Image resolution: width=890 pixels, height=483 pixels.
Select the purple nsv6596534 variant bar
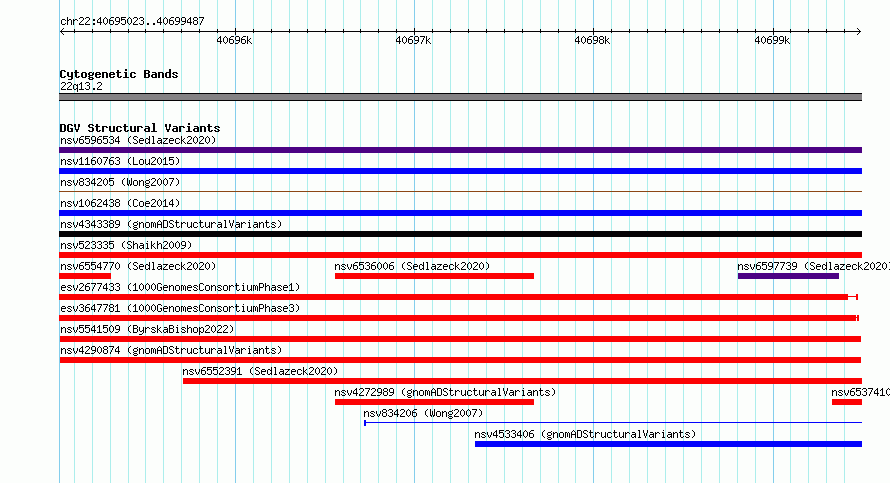(x=460, y=150)
